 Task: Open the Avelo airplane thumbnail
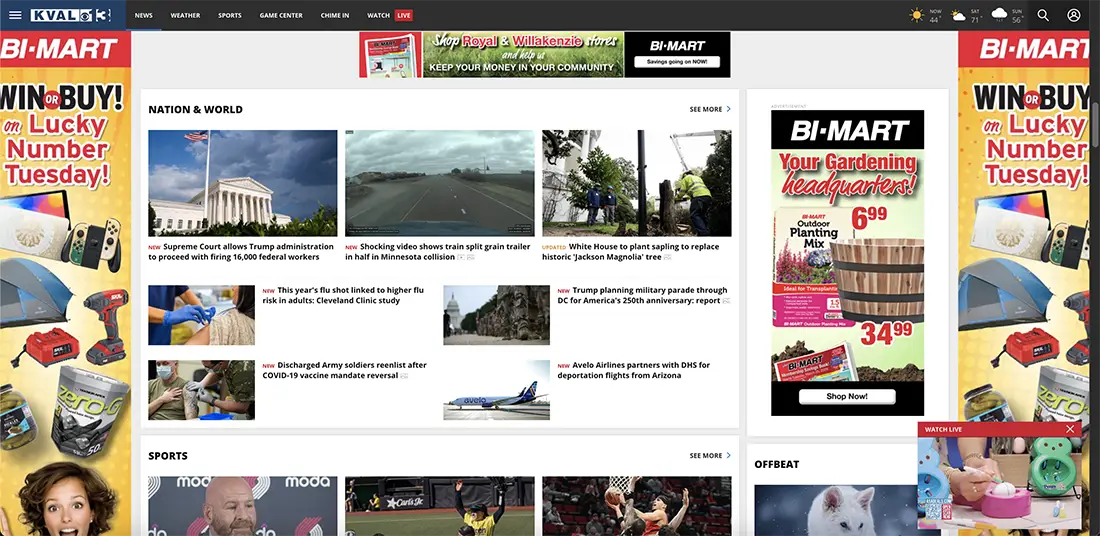(497, 390)
